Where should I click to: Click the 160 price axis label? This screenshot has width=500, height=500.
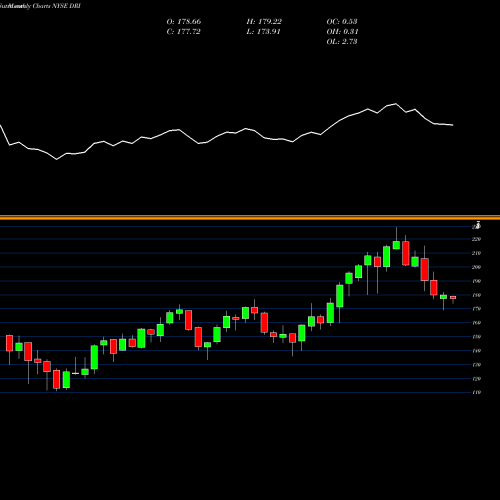click(477, 323)
